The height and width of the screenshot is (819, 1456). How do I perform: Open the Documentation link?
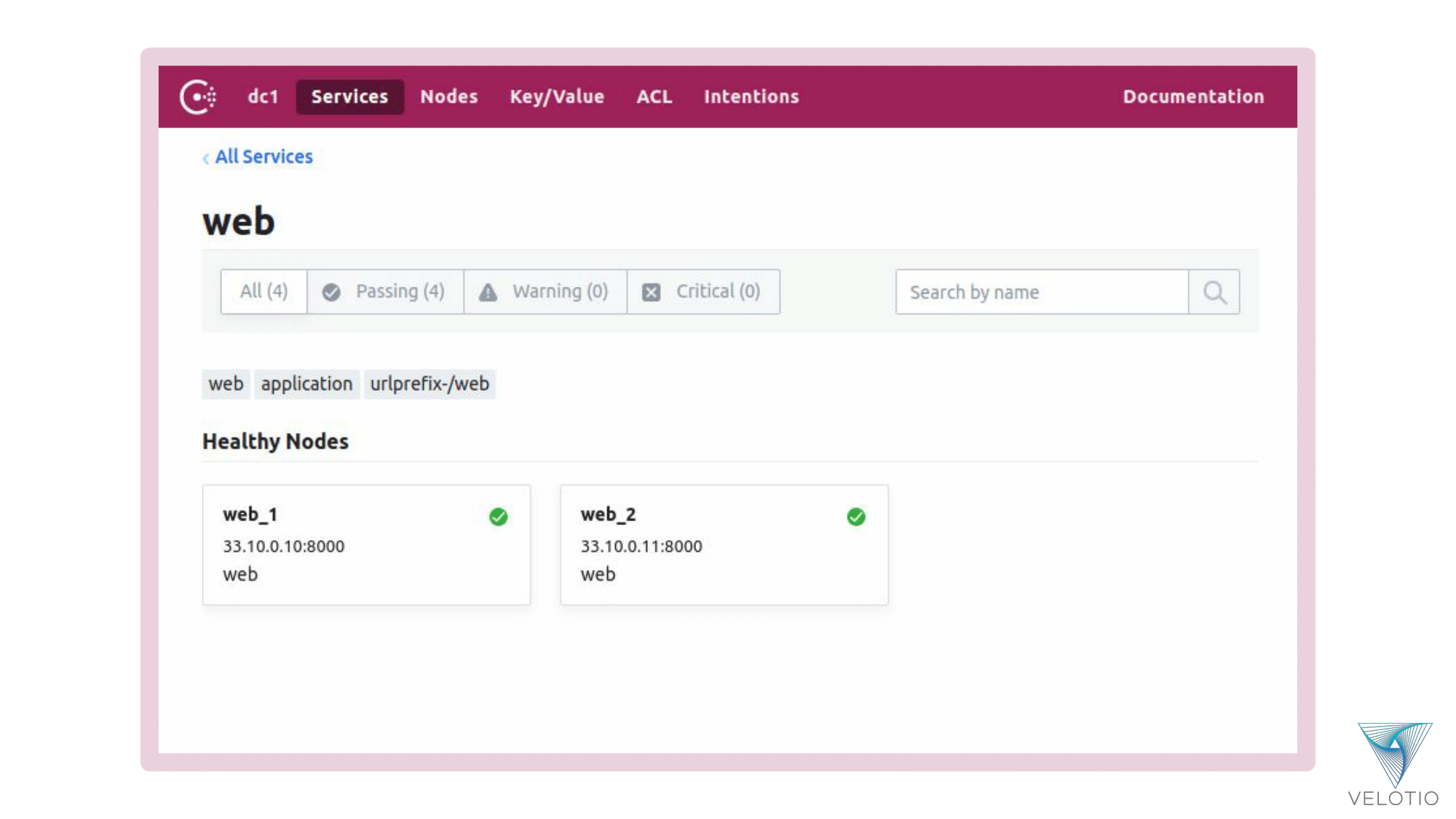1193,96
